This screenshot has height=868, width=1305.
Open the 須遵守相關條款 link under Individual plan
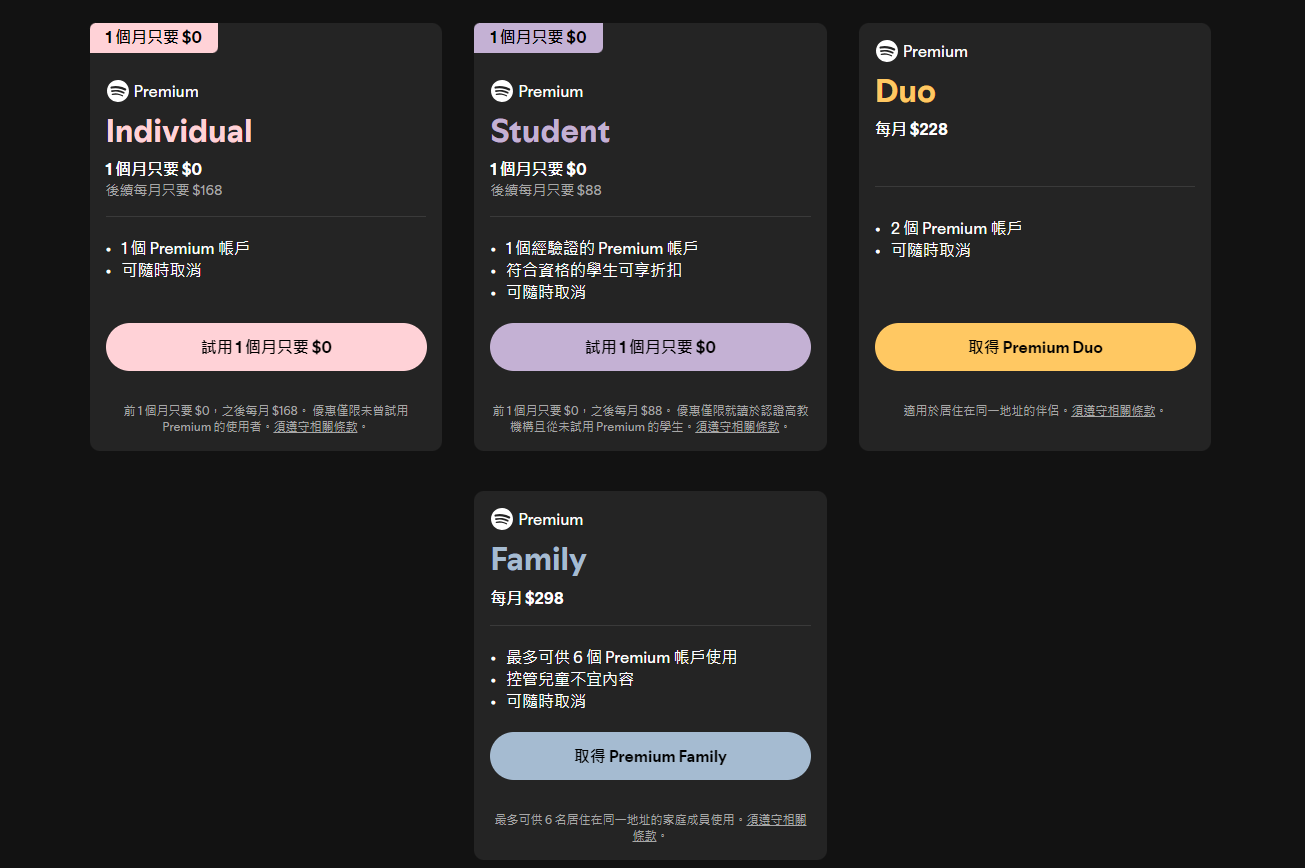tap(317, 426)
